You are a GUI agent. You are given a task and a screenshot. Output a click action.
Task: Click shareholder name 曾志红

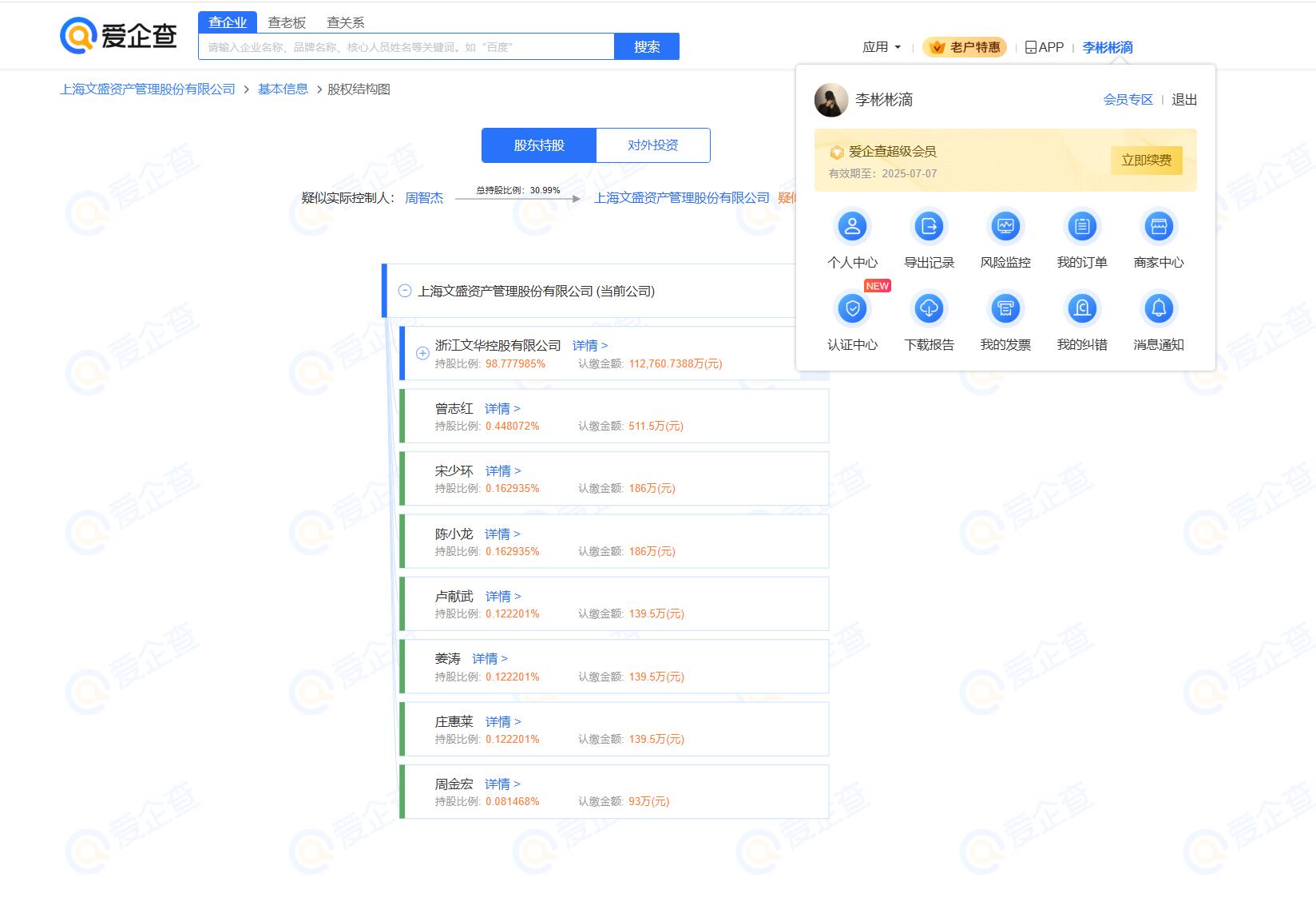coord(454,409)
